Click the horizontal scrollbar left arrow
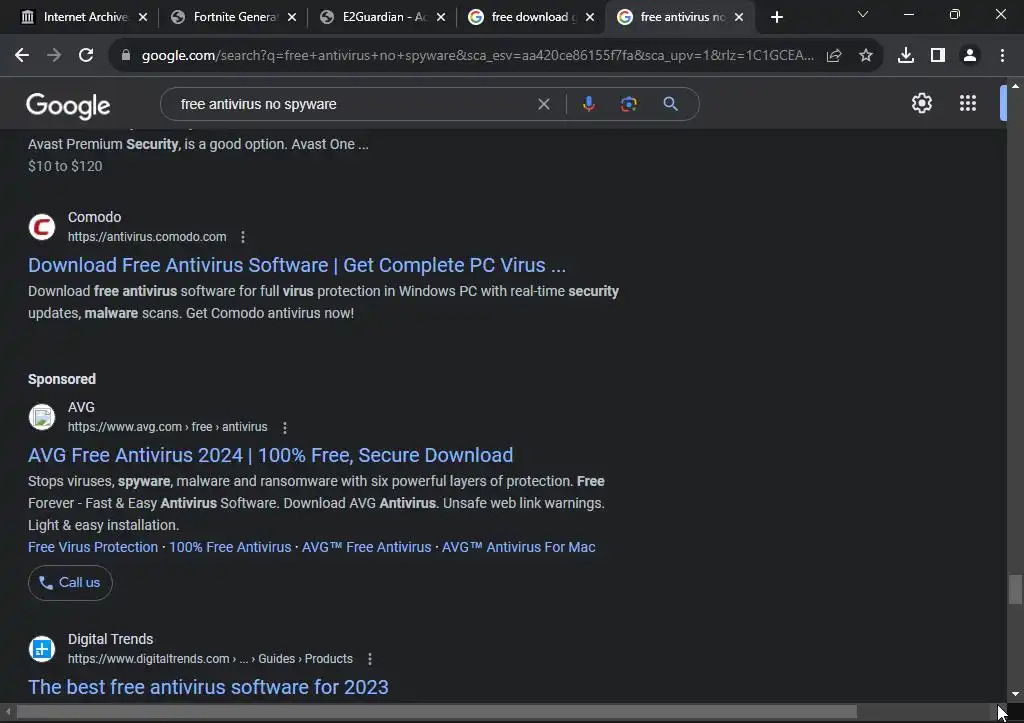This screenshot has height=723, width=1024. coord(8,711)
